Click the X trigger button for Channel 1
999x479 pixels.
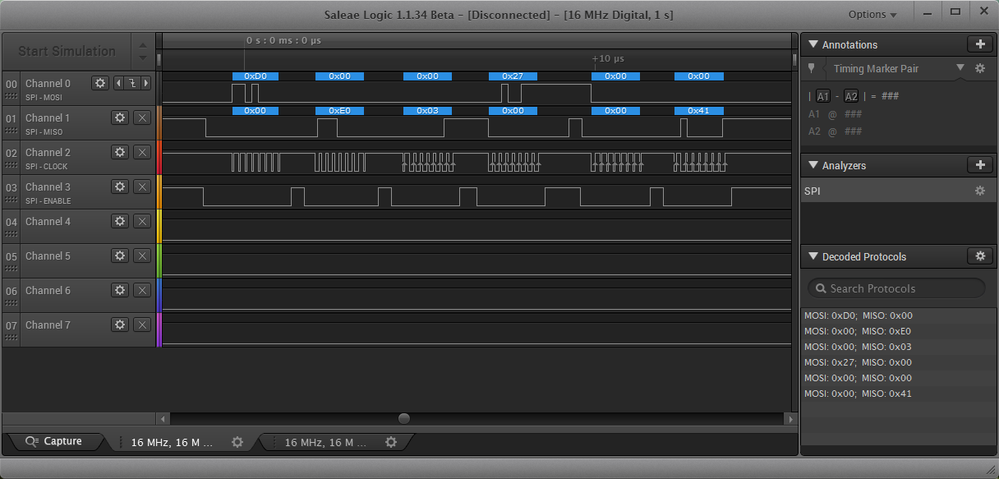coord(142,117)
